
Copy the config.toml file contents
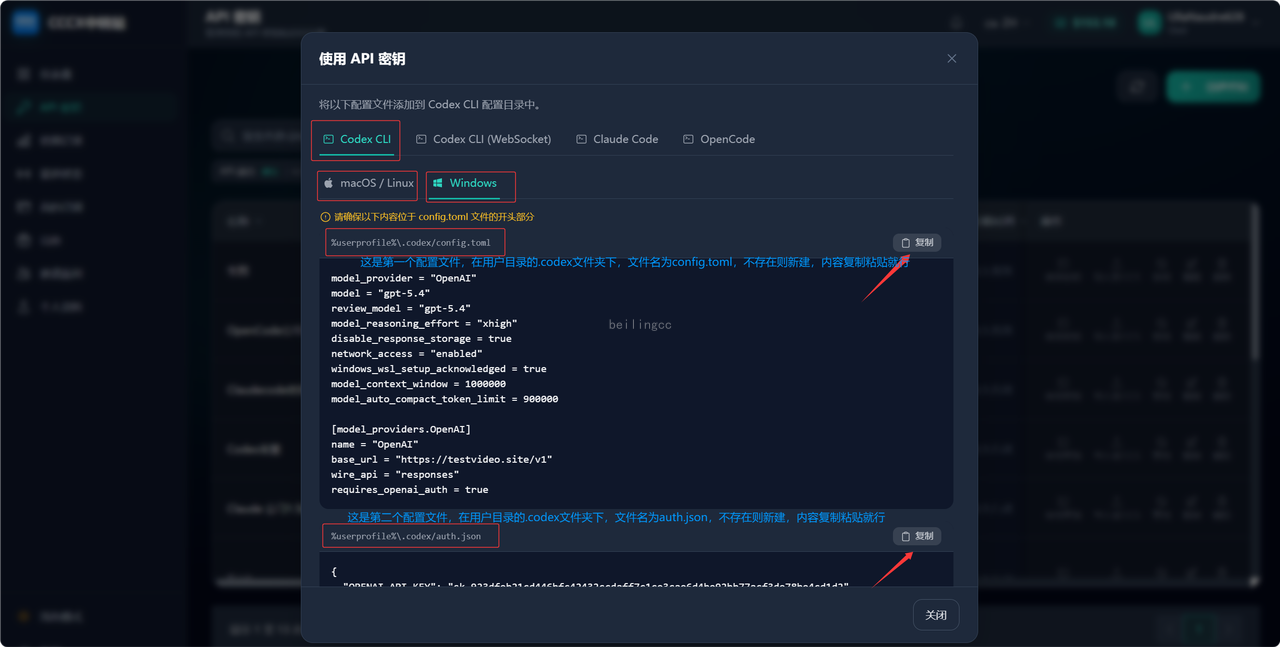click(917, 242)
